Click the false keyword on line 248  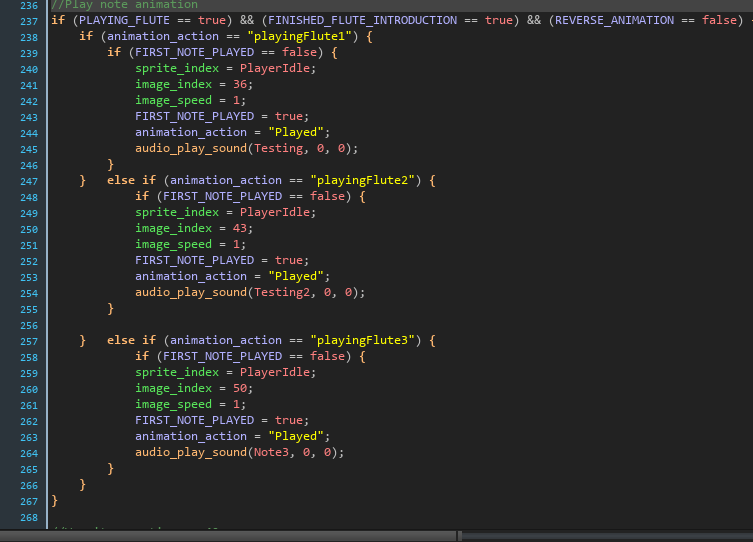coord(328,196)
